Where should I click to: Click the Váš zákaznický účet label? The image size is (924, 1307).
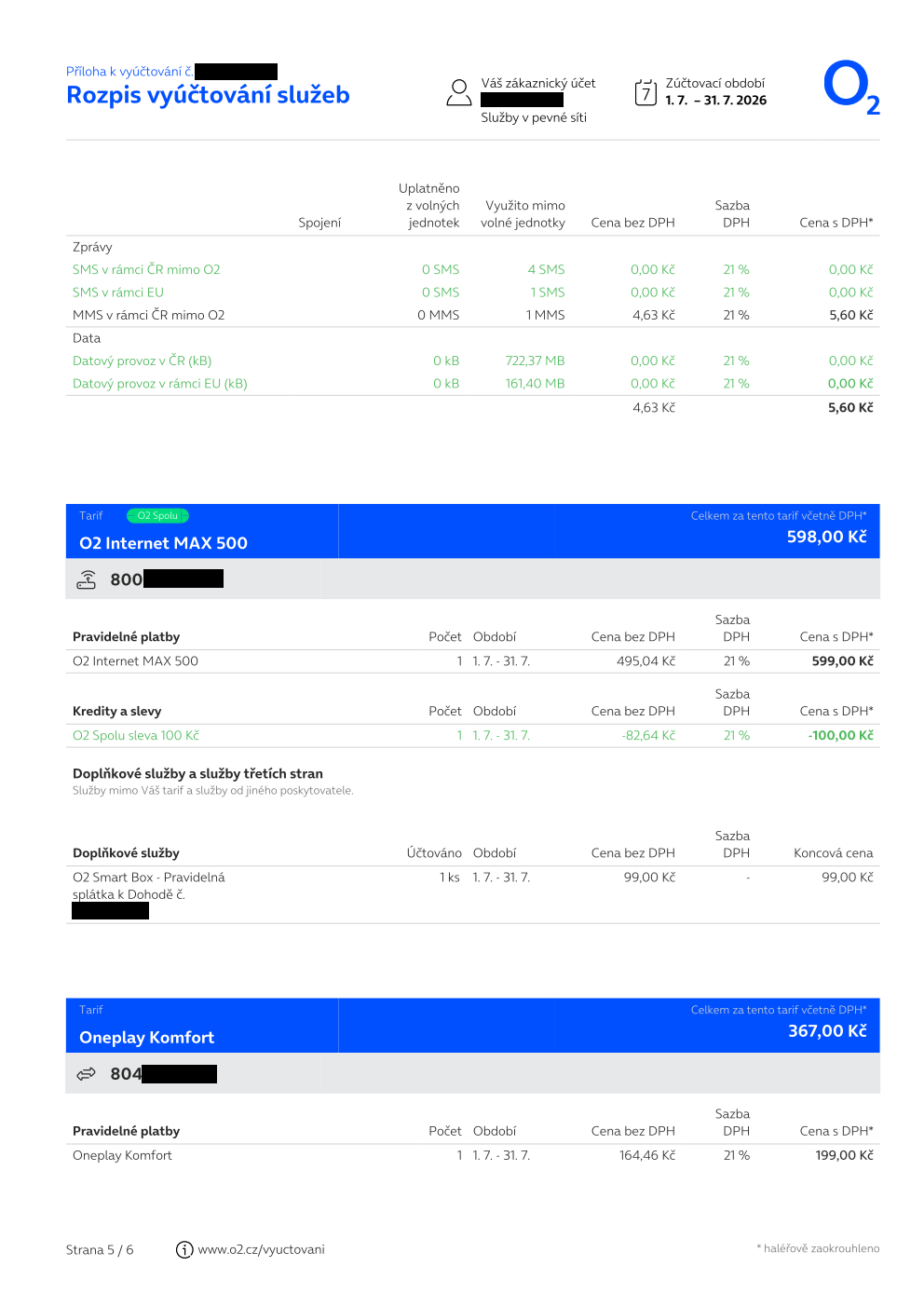538,83
